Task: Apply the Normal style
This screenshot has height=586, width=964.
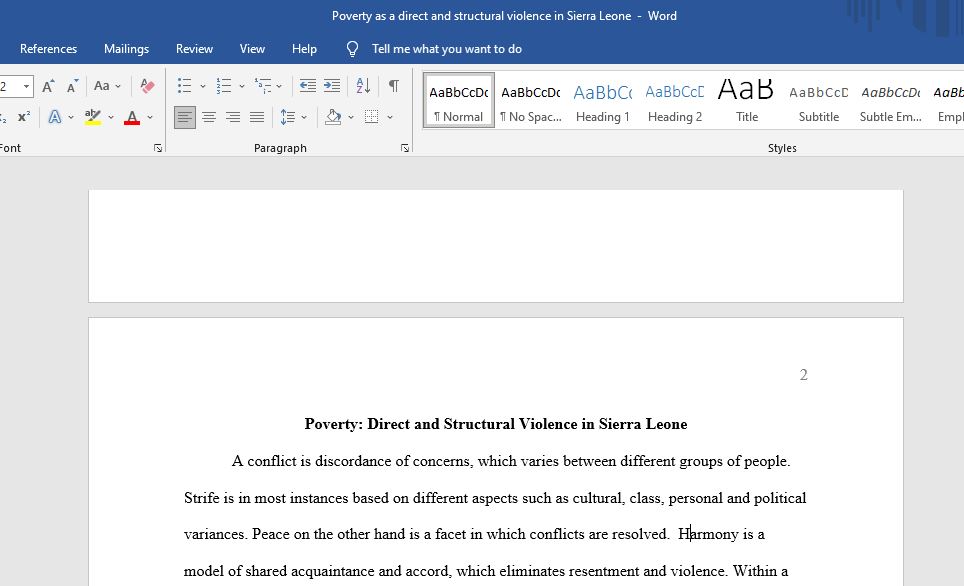Action: pos(459,100)
